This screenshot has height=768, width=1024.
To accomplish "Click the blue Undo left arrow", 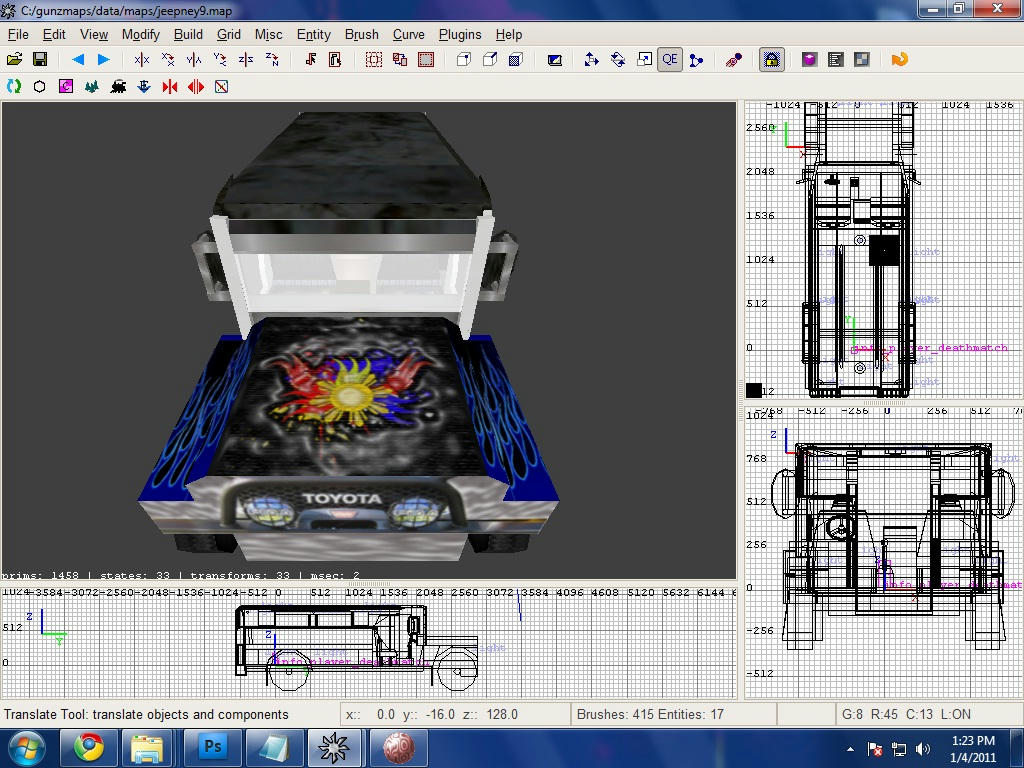I will pos(77,60).
